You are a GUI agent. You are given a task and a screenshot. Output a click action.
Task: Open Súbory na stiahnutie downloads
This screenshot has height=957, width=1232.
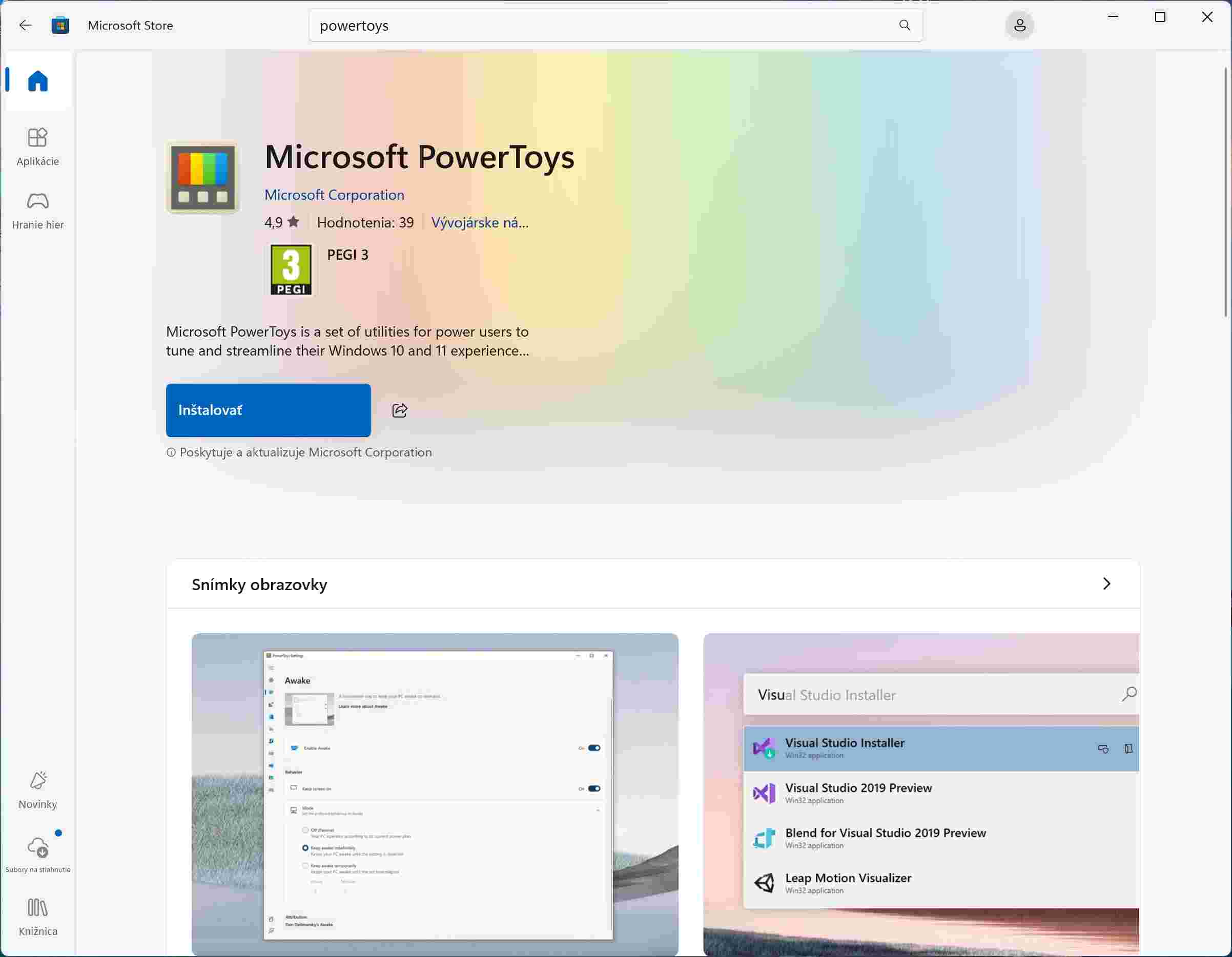[x=38, y=853]
